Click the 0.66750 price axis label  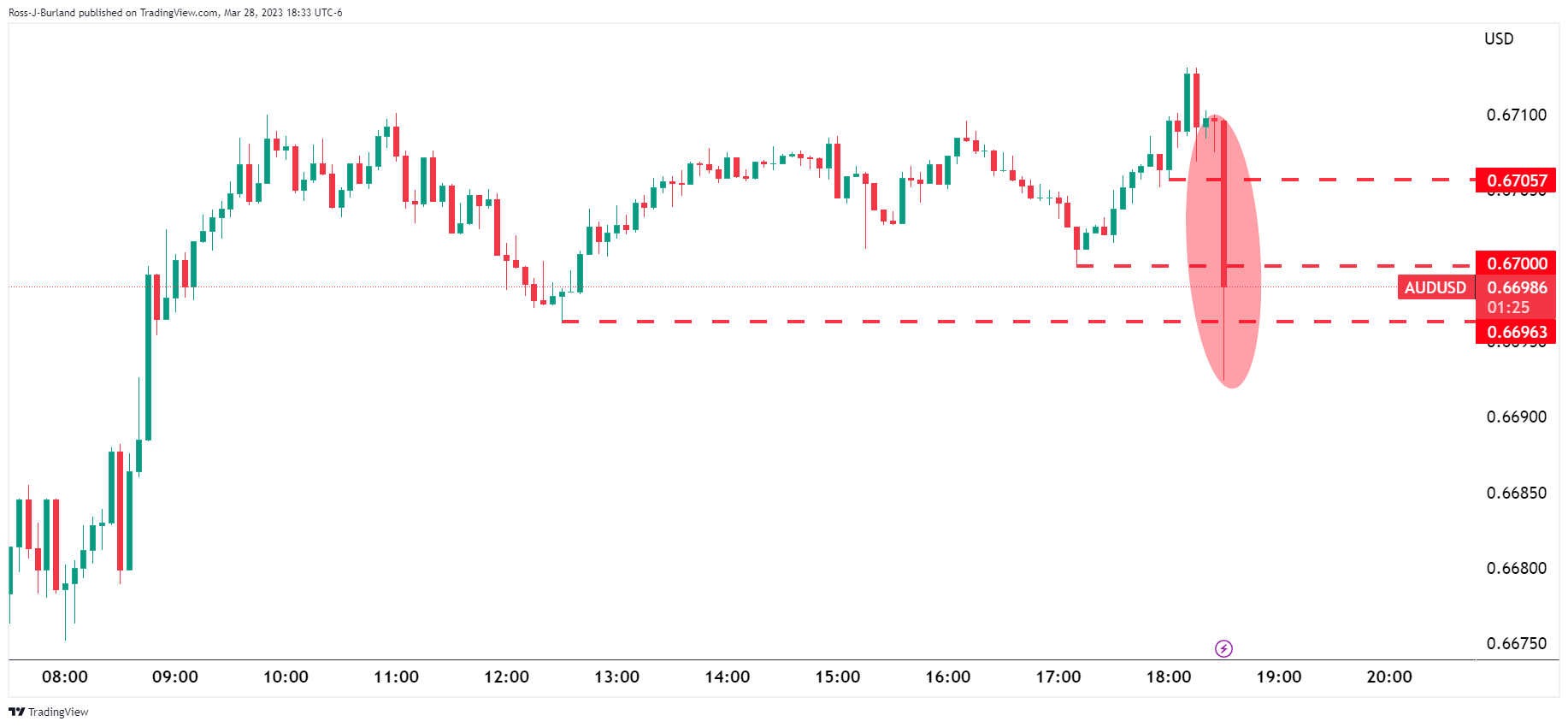(x=1516, y=643)
